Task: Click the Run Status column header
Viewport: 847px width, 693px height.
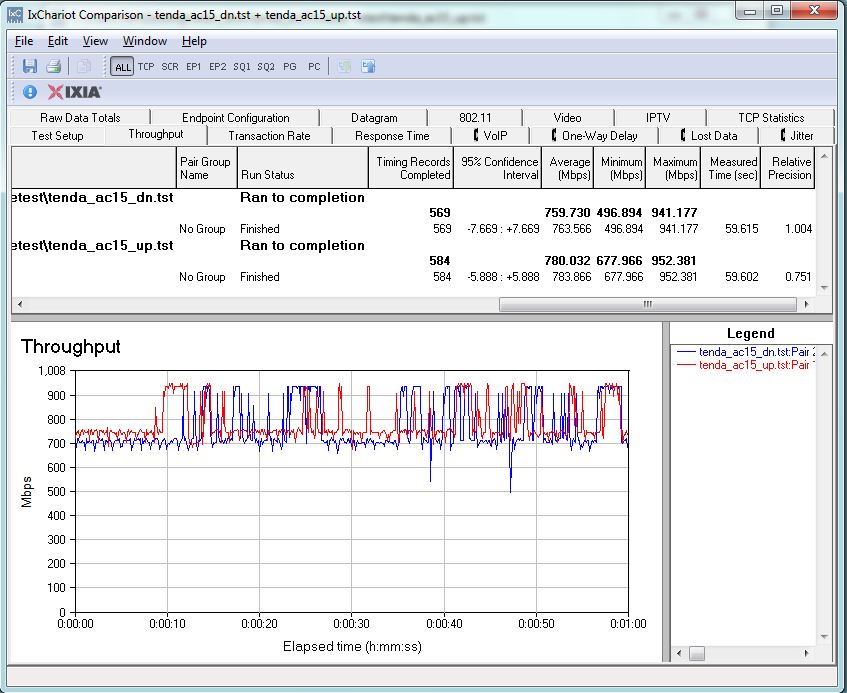Action: (x=303, y=168)
